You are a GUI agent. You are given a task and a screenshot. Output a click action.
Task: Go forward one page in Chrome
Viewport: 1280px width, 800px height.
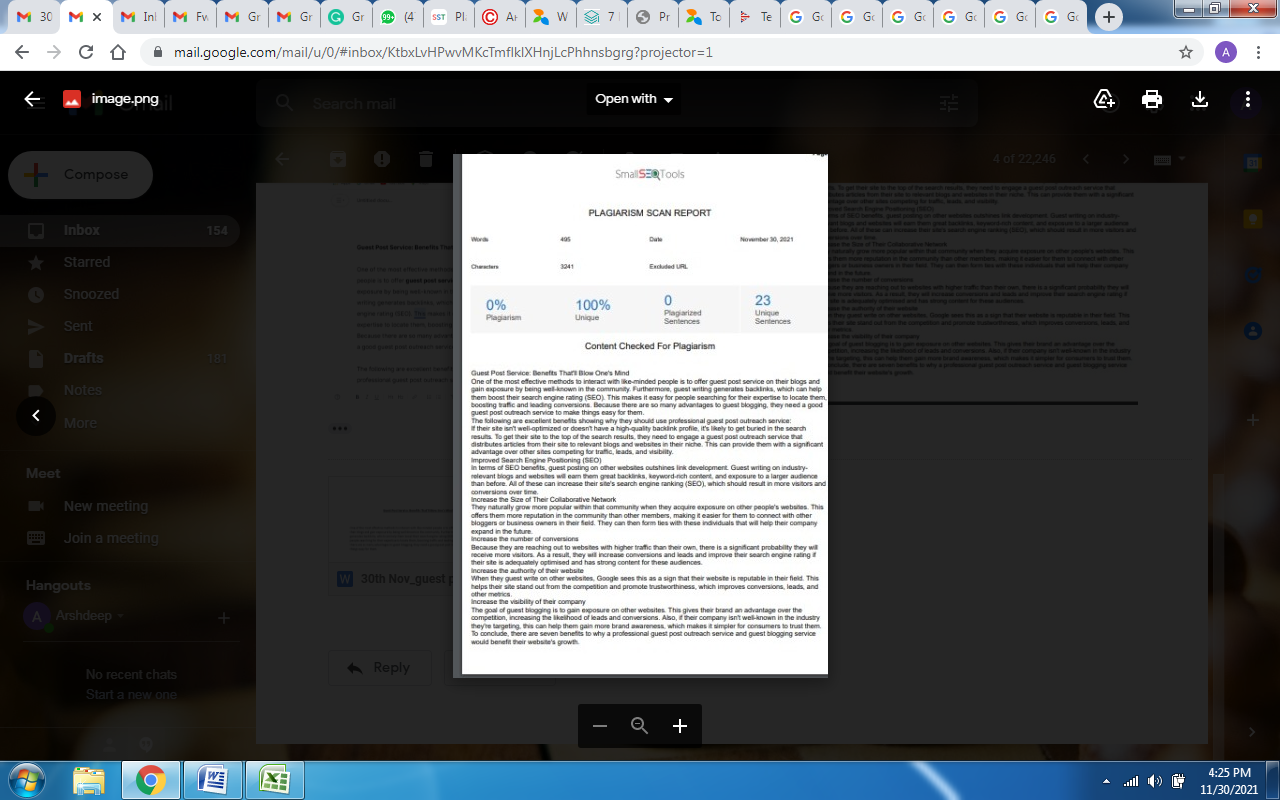tap(54, 52)
